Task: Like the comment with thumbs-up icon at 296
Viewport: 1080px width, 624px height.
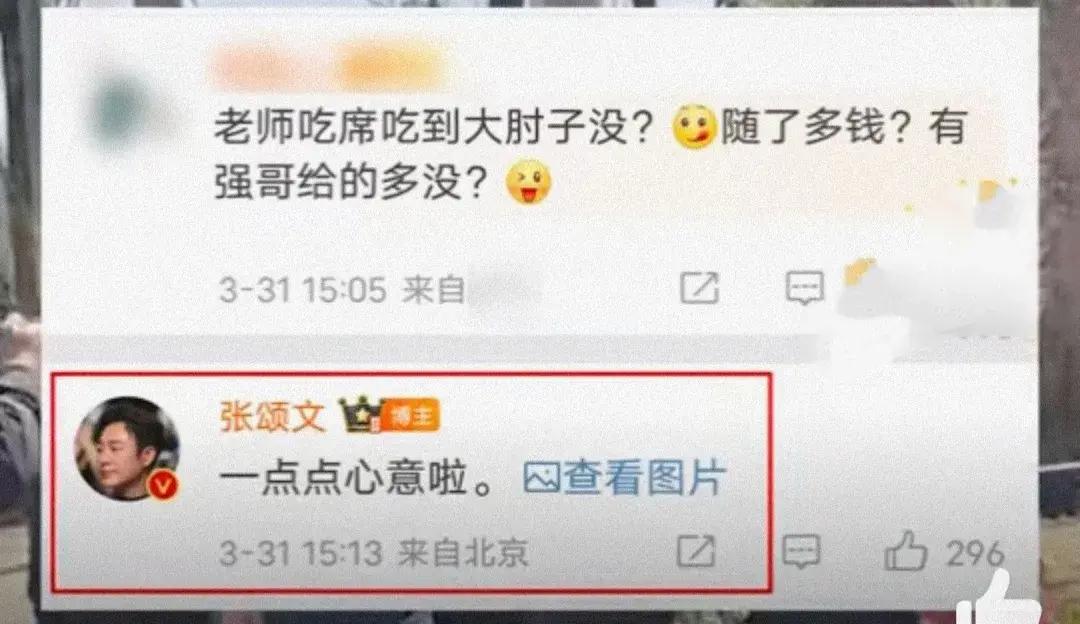Action: point(905,550)
